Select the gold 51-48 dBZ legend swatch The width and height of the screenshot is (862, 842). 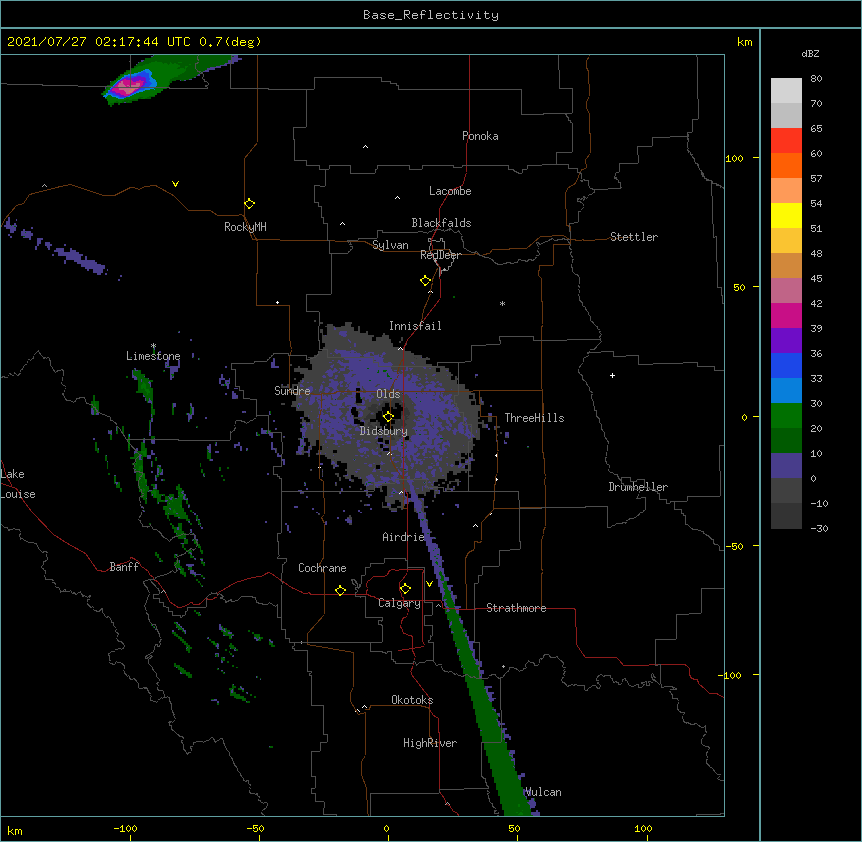click(786, 240)
